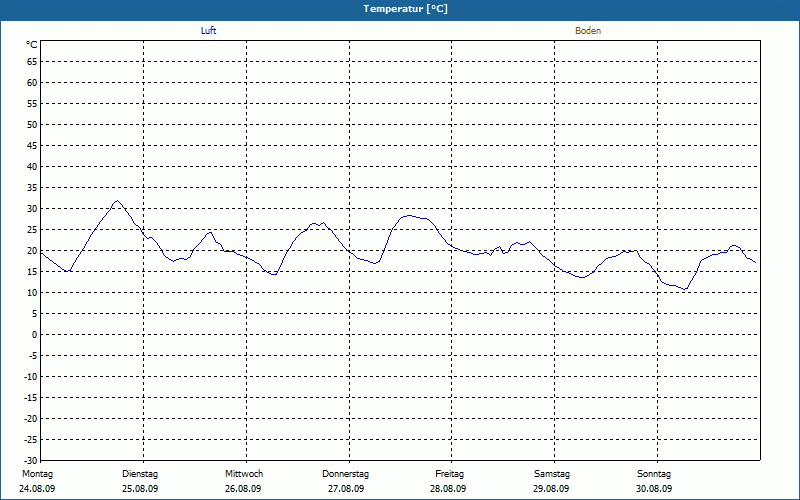Click the -5 axis value
800x500 pixels.
click(33, 356)
